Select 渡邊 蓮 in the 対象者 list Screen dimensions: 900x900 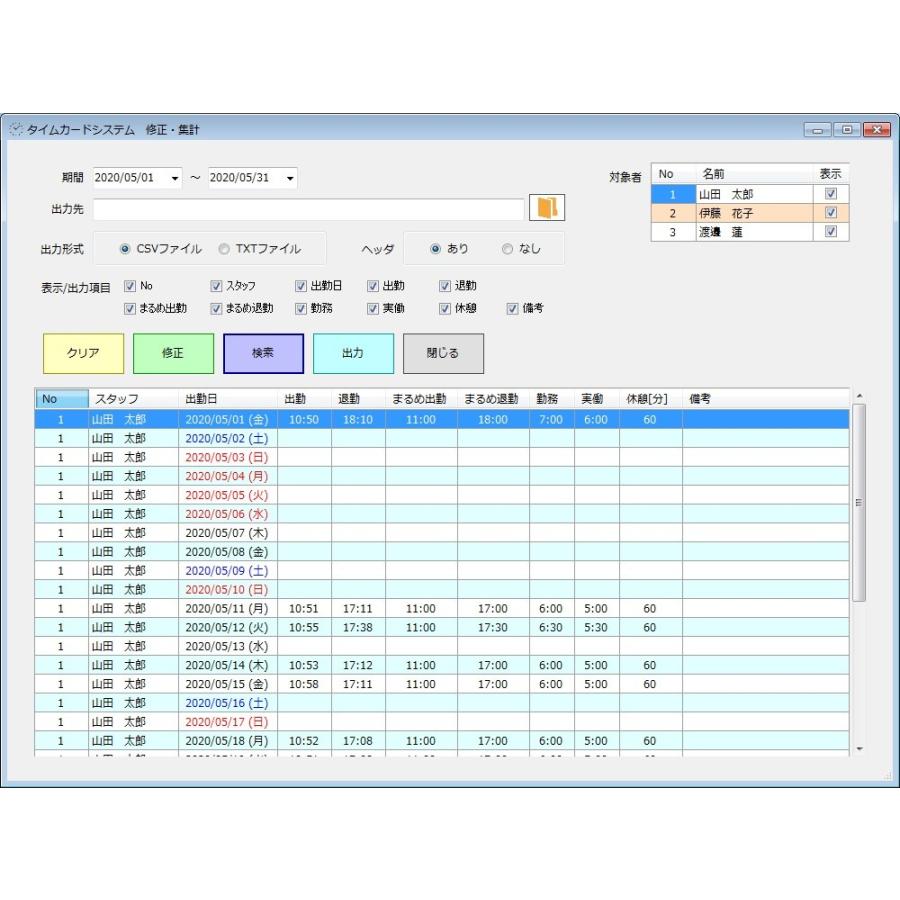[750, 232]
